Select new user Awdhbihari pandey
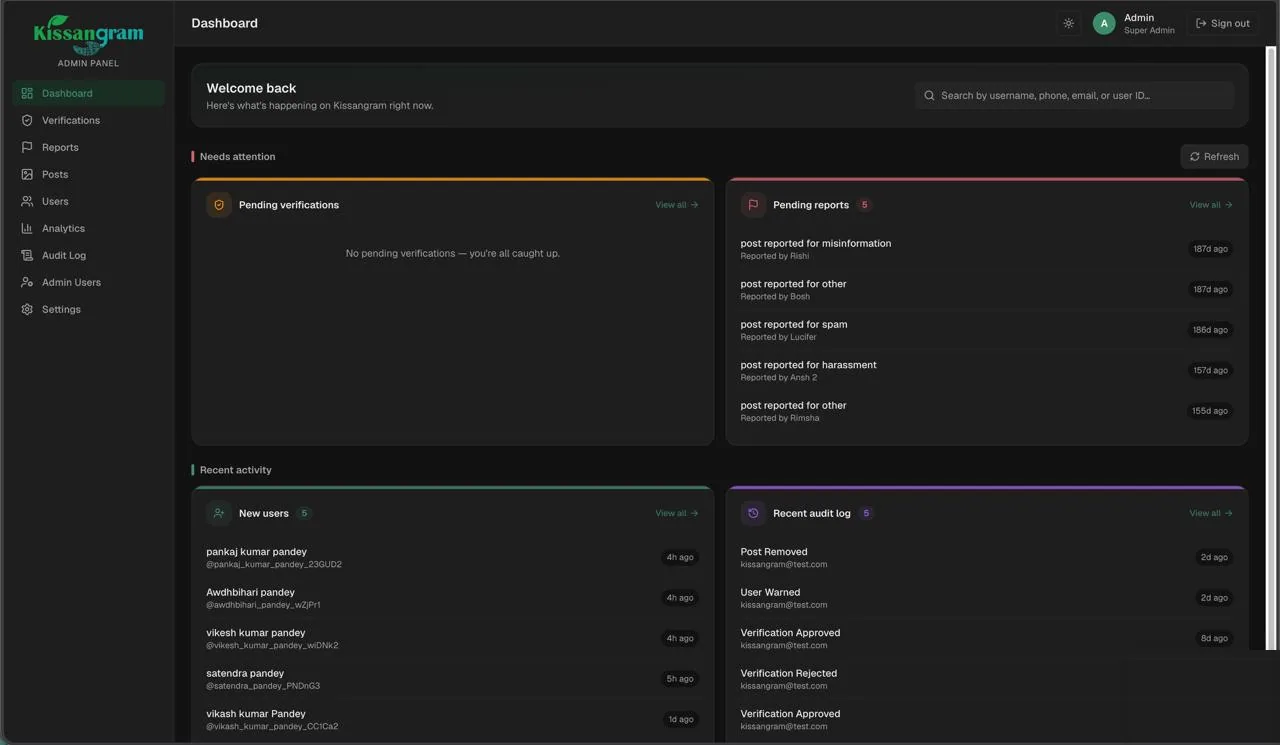This screenshot has height=745, width=1280. point(452,598)
